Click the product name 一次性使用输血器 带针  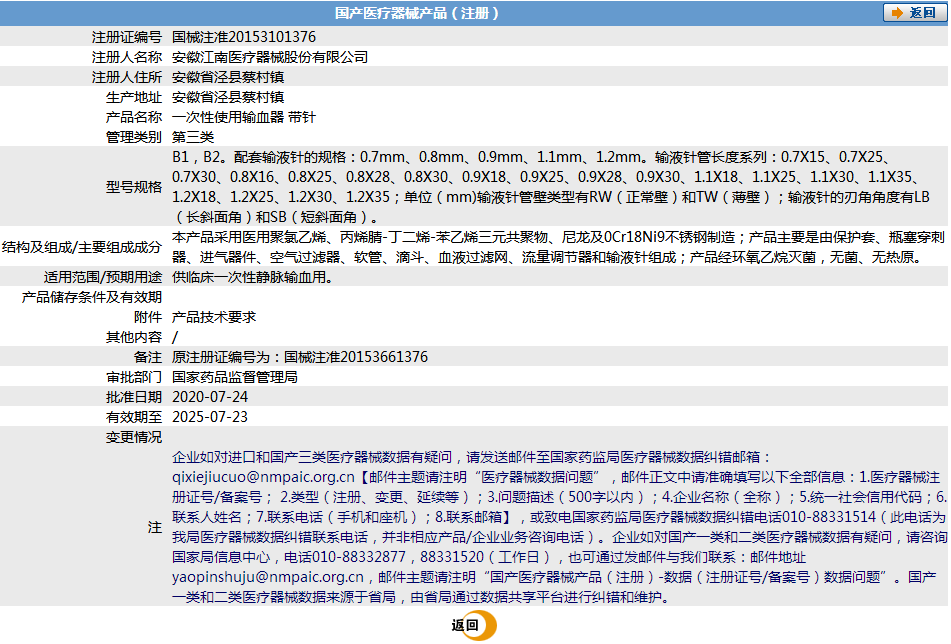[244, 117]
